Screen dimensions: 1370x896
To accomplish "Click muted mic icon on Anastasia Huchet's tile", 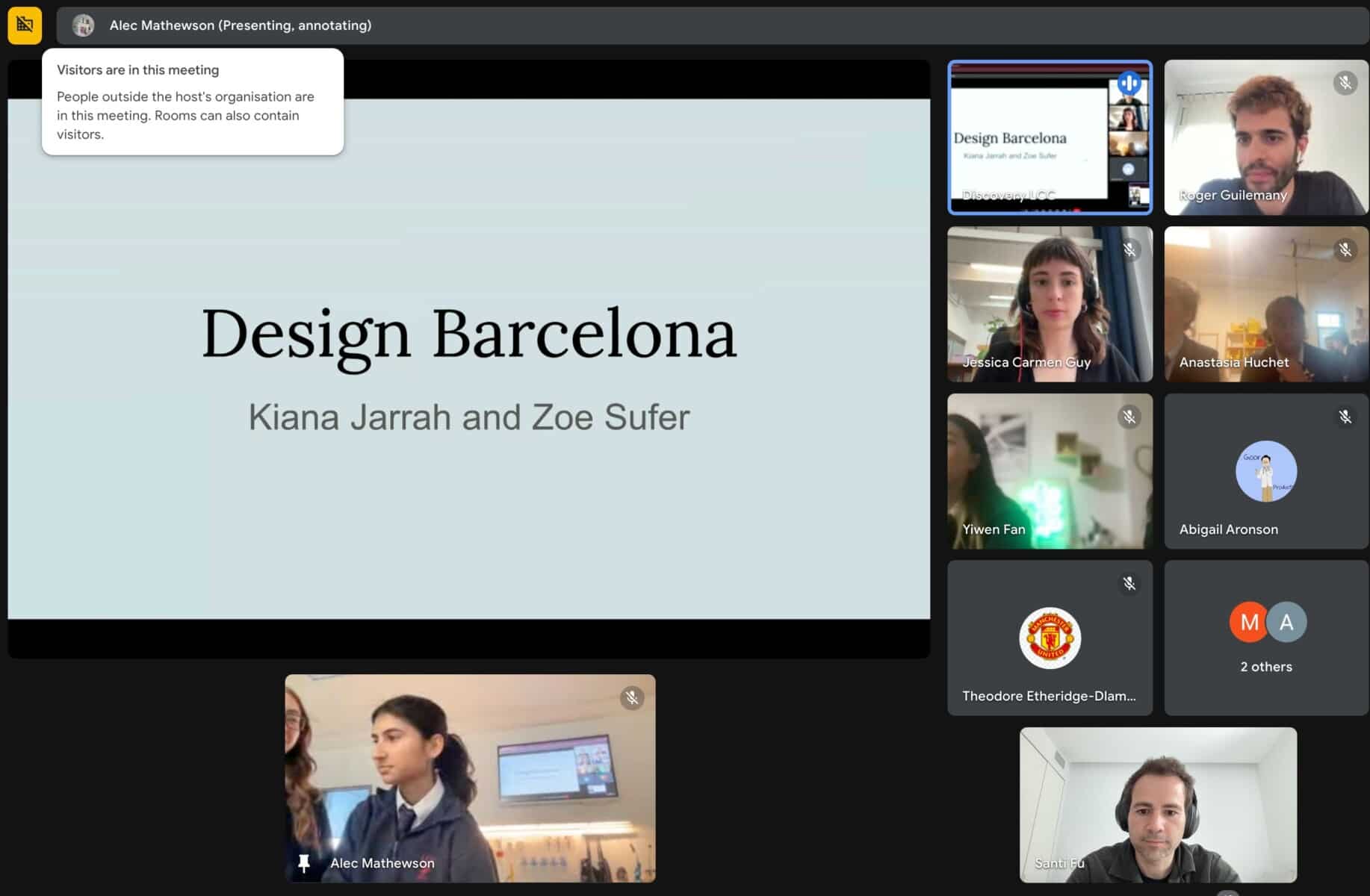I will tap(1345, 249).
